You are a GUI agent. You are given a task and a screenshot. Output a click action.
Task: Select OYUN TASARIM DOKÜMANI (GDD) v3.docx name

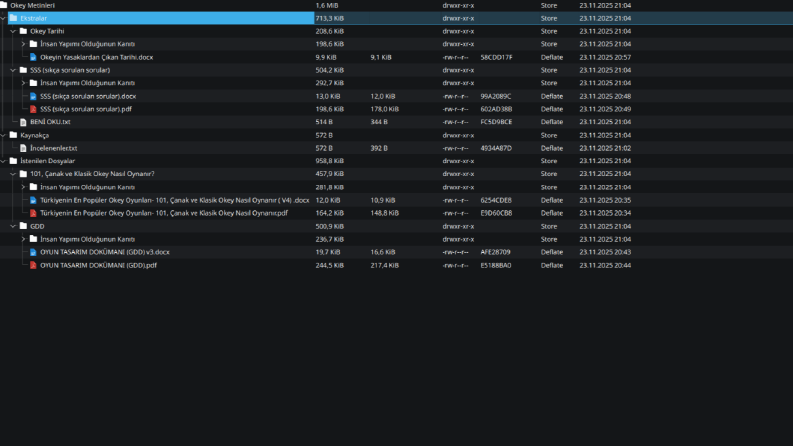pos(105,252)
